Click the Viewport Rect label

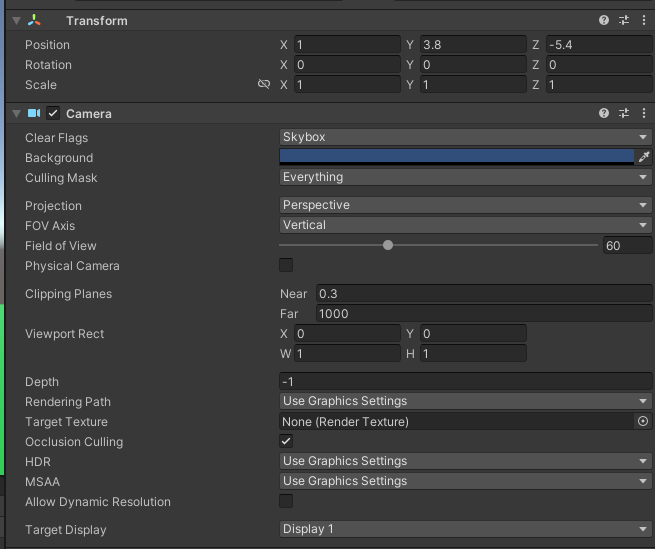(65, 334)
